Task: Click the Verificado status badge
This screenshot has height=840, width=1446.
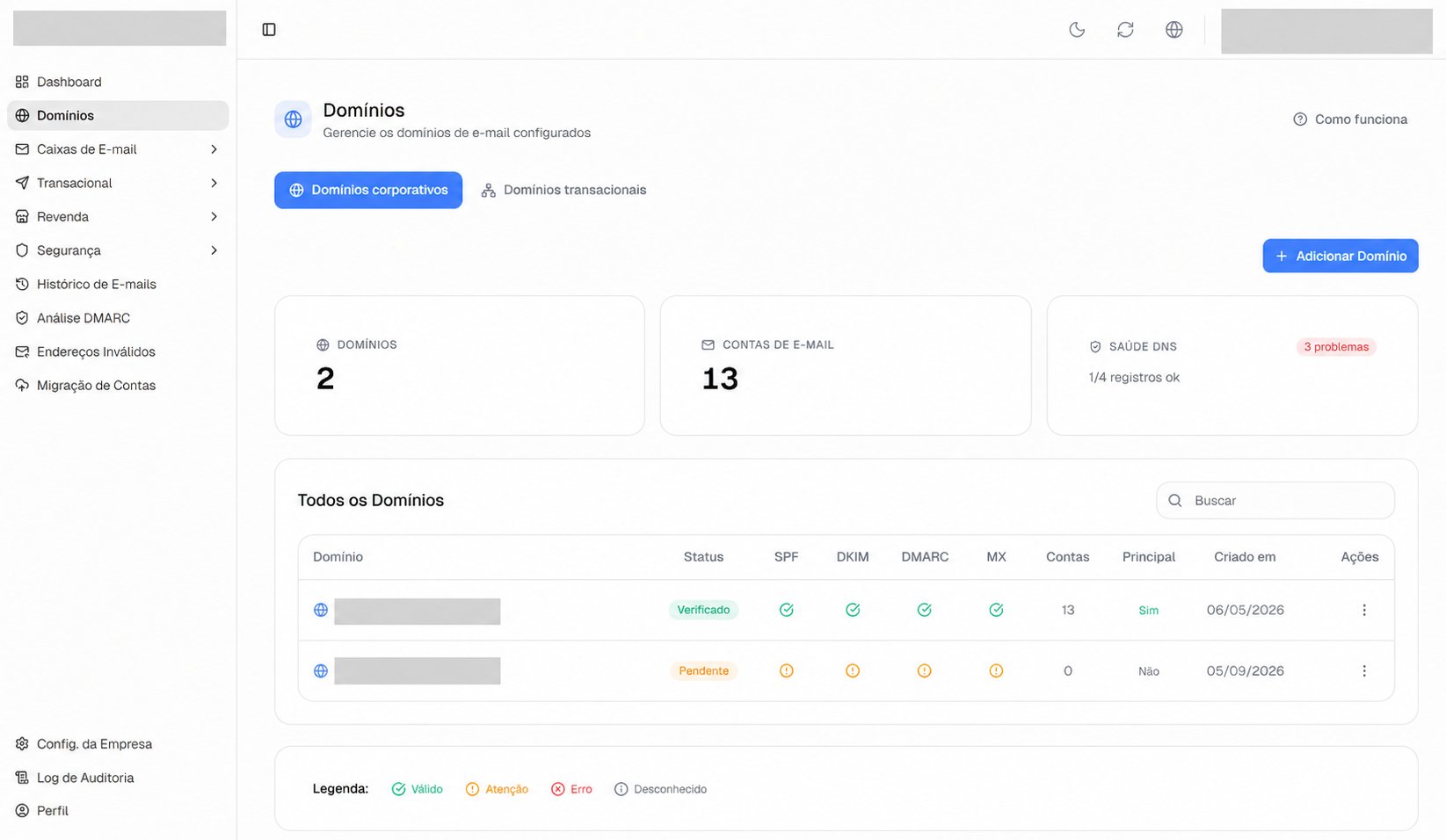Action: coord(703,610)
